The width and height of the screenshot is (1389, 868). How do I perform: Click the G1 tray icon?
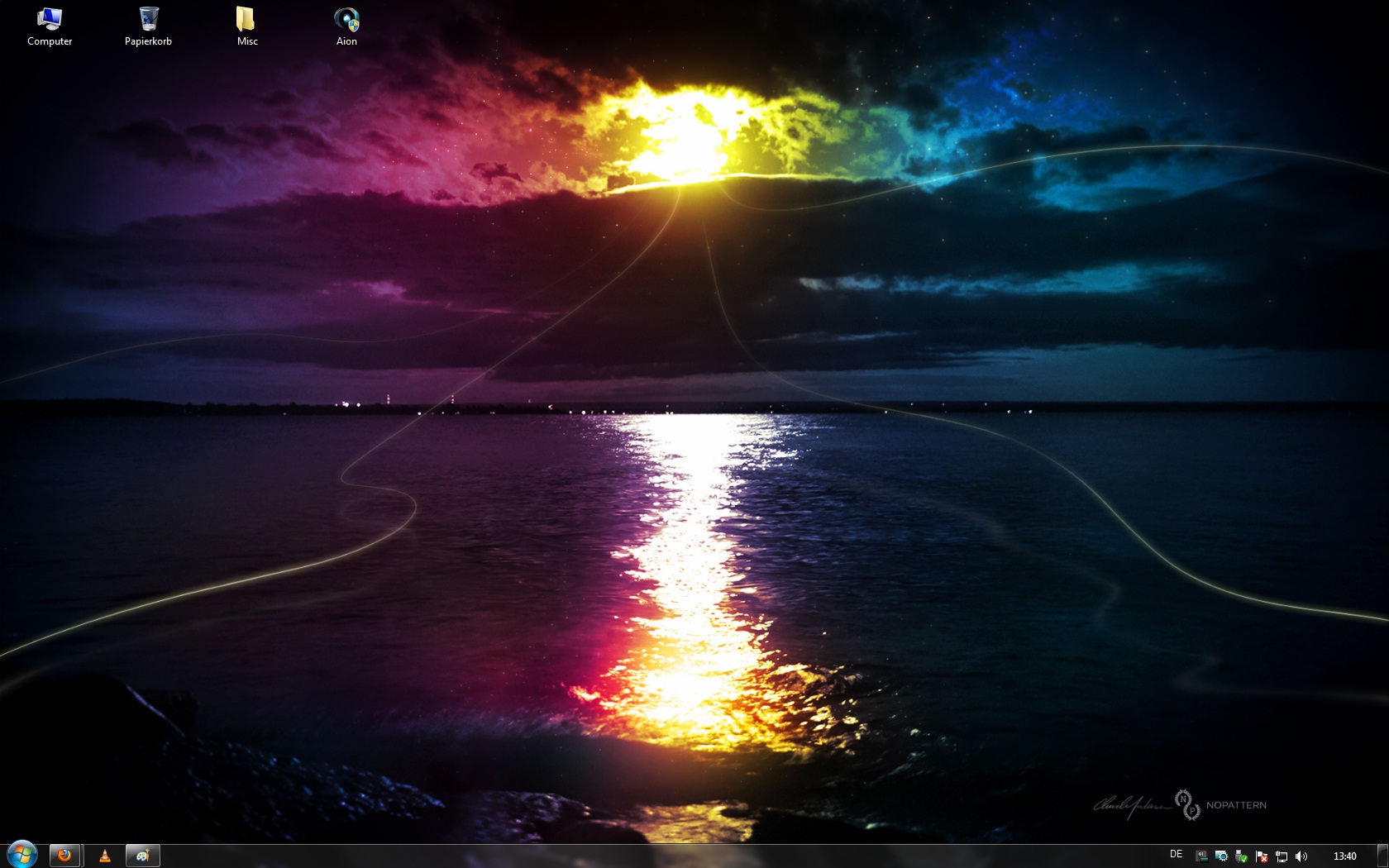click(1201, 856)
